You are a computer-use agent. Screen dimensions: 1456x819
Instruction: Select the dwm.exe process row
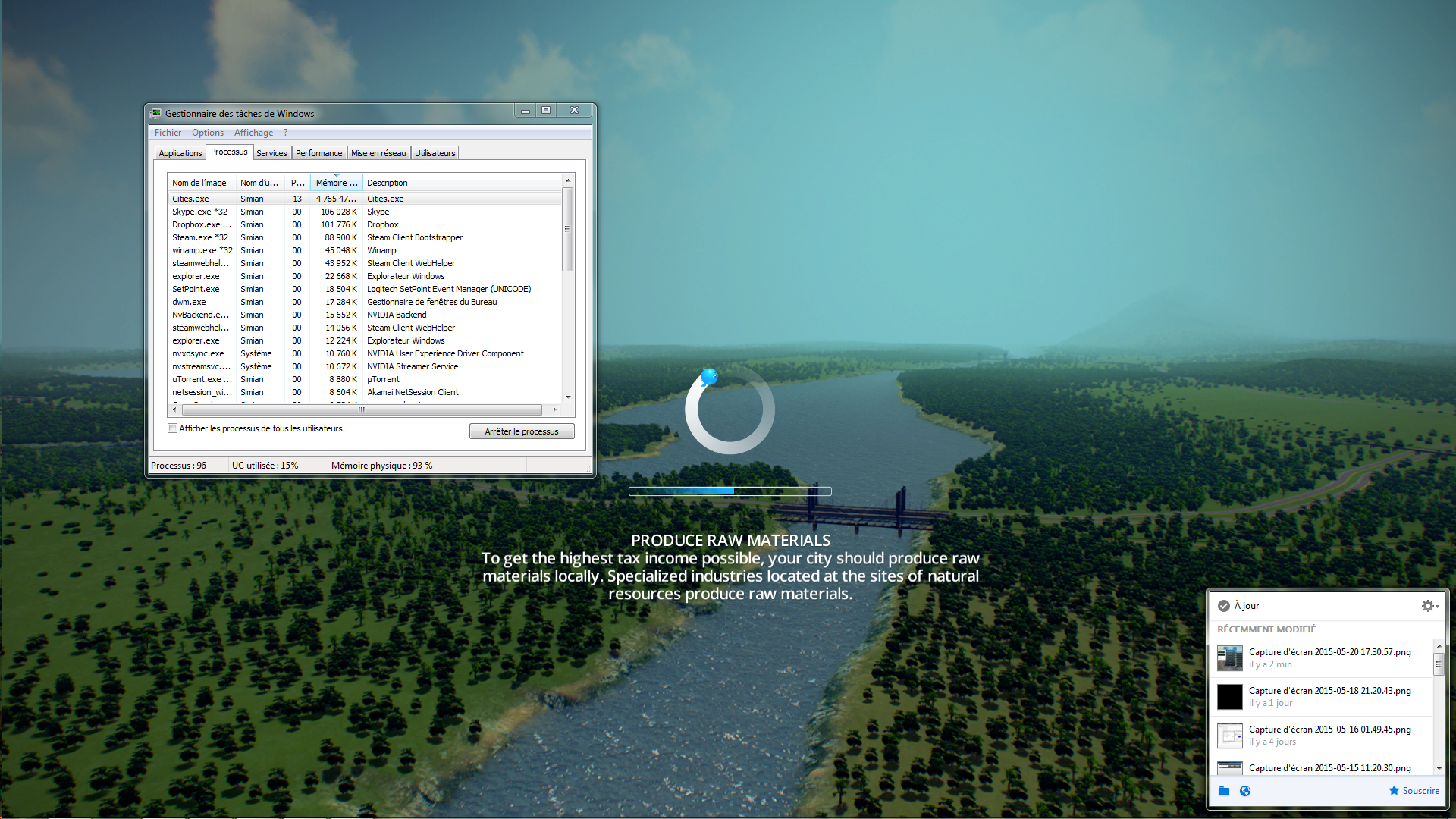(365, 302)
